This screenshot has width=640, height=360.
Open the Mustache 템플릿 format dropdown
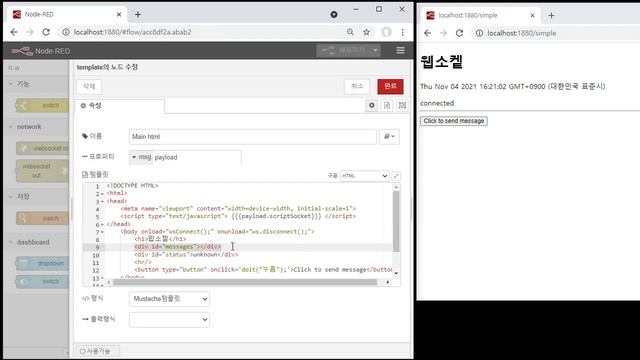pyautogui.click(x=169, y=299)
